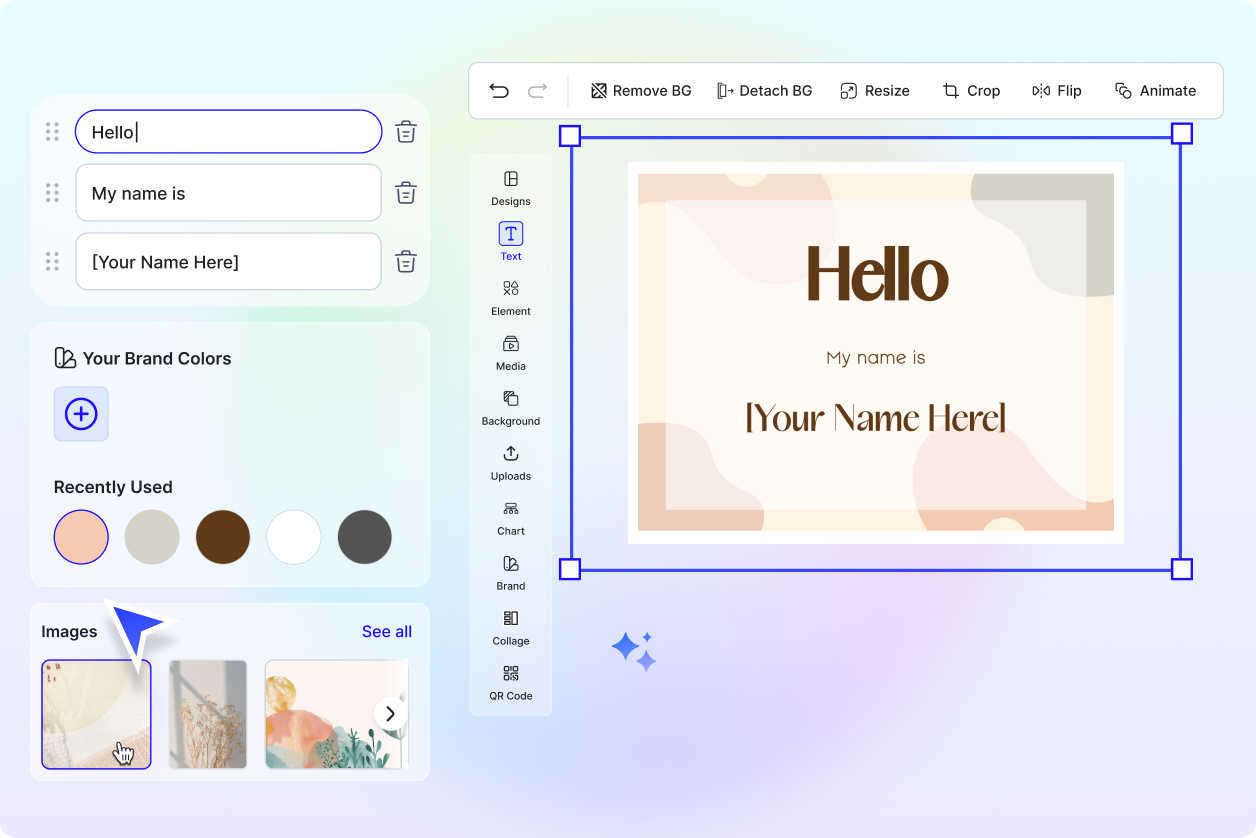
Task: Open the Uploads panel
Action: tap(511, 463)
